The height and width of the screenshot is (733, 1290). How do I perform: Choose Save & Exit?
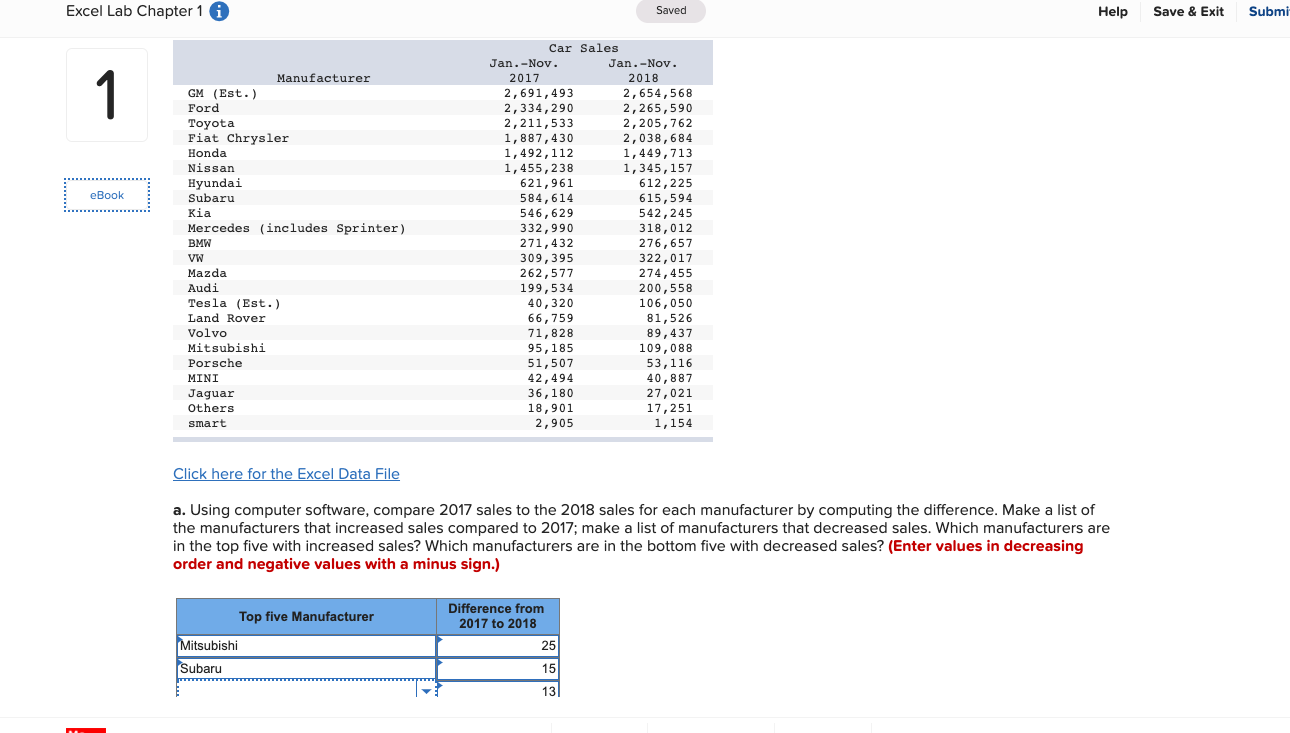[x=1188, y=12]
